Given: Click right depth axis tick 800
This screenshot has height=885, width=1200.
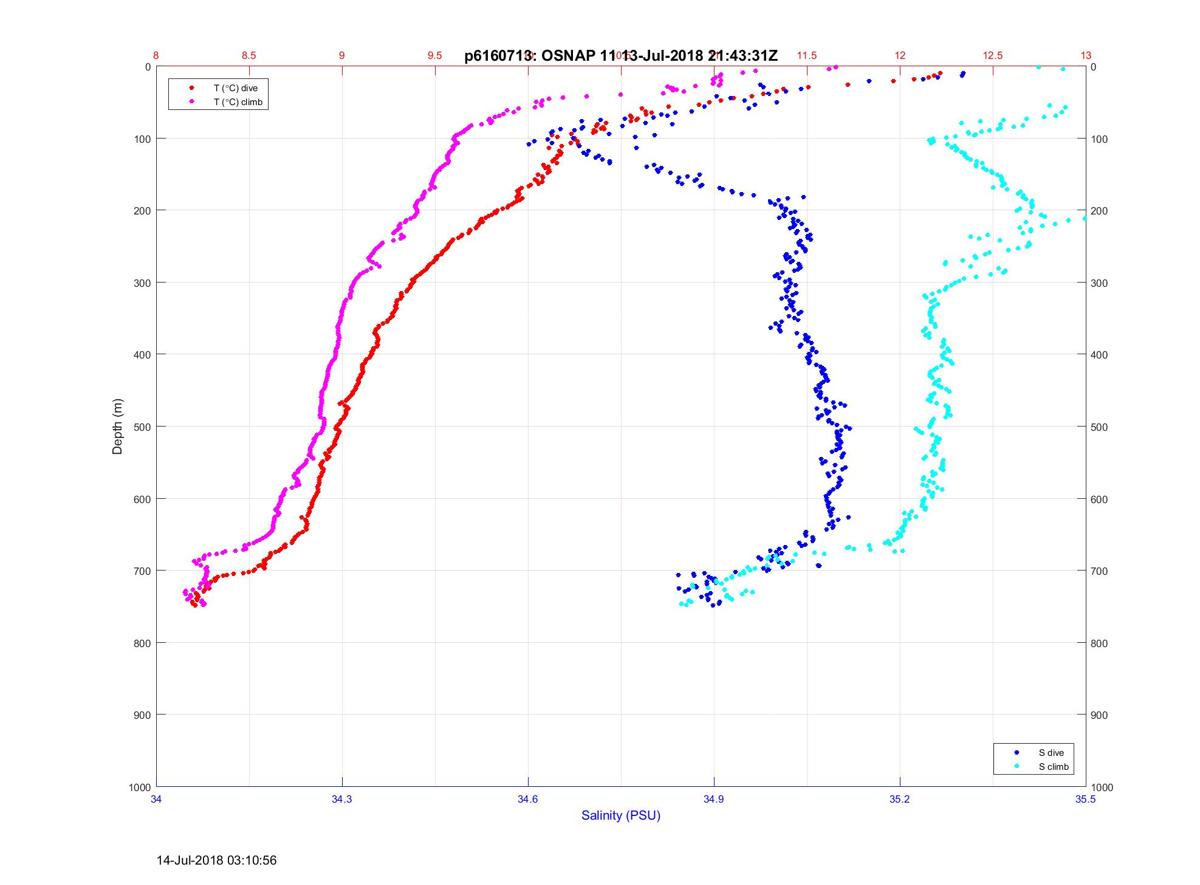Looking at the screenshot, I should tap(1100, 643).
